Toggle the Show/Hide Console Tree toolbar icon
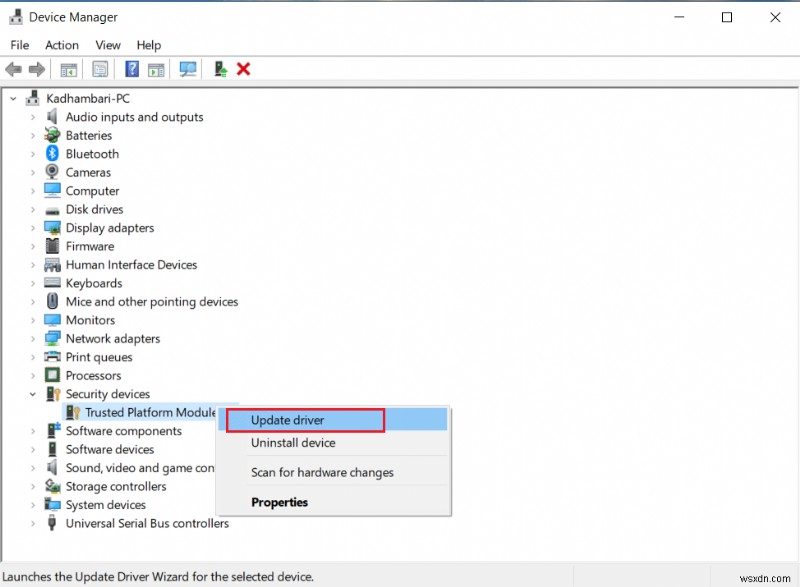This screenshot has height=587, width=800. (x=68, y=69)
